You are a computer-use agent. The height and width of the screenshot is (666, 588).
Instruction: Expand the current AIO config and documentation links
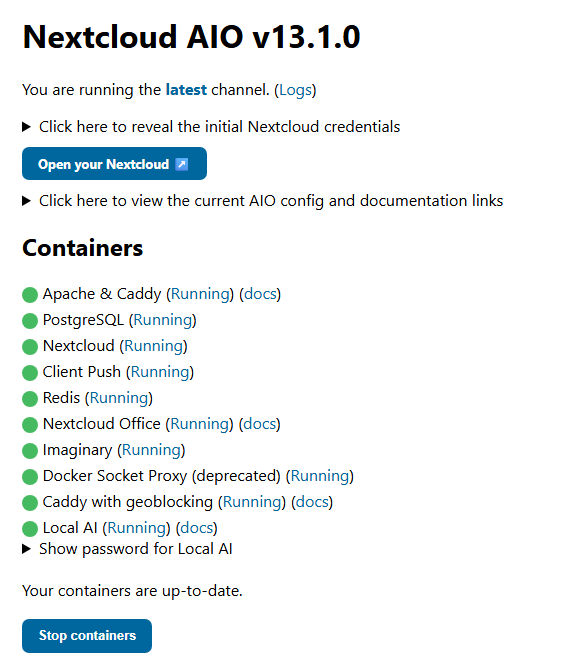tap(263, 200)
